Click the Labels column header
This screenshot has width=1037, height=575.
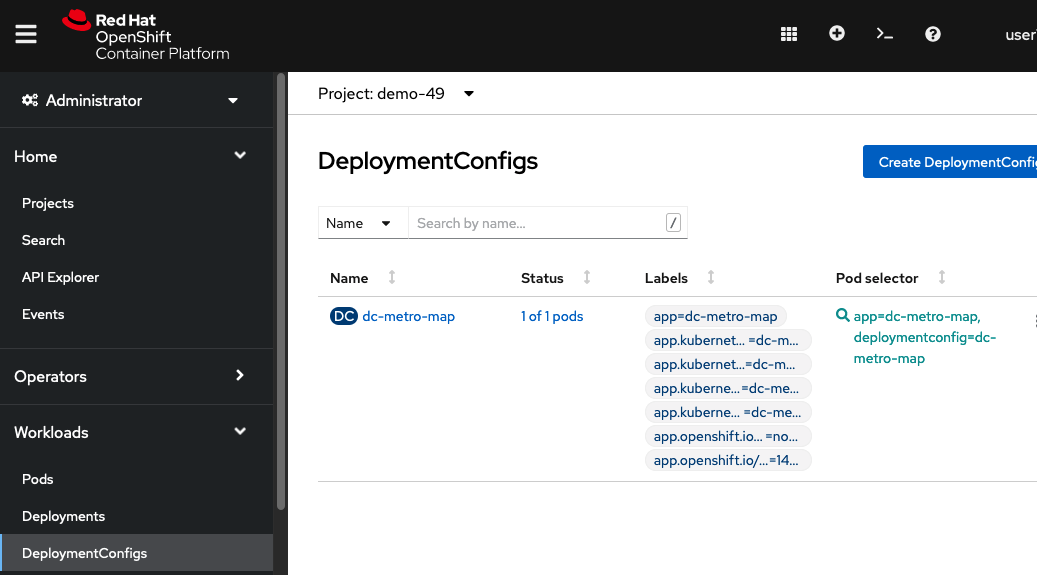(x=666, y=278)
